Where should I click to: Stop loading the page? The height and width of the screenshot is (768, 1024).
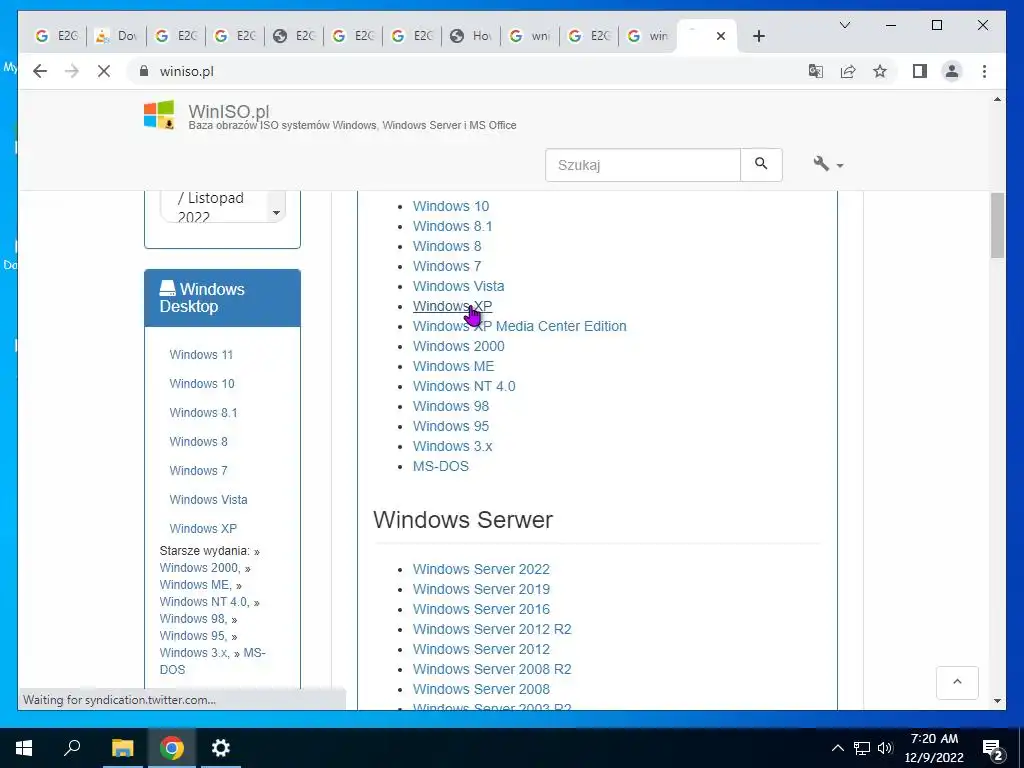coord(104,71)
